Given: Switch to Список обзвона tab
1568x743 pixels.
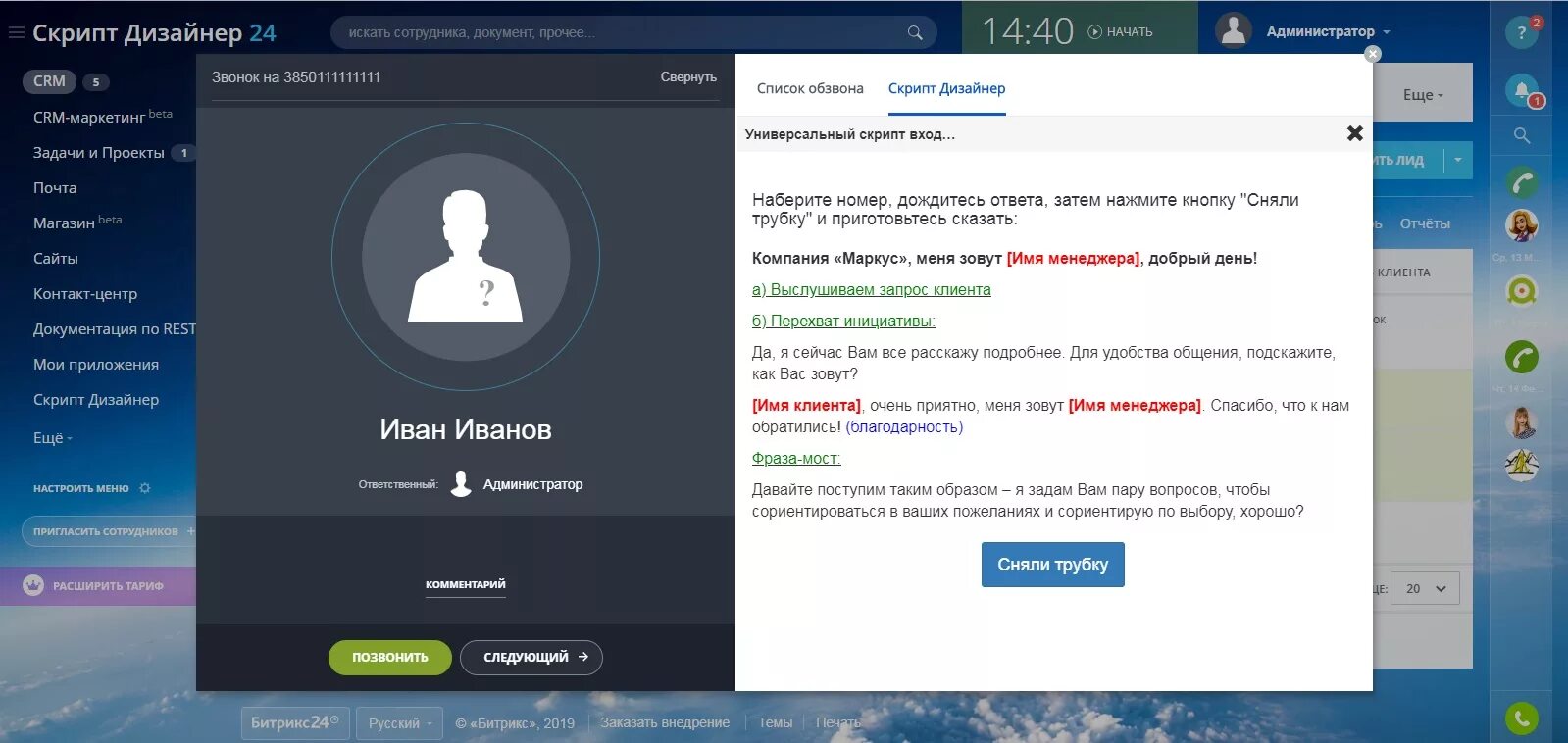Looking at the screenshot, I should pos(810,88).
